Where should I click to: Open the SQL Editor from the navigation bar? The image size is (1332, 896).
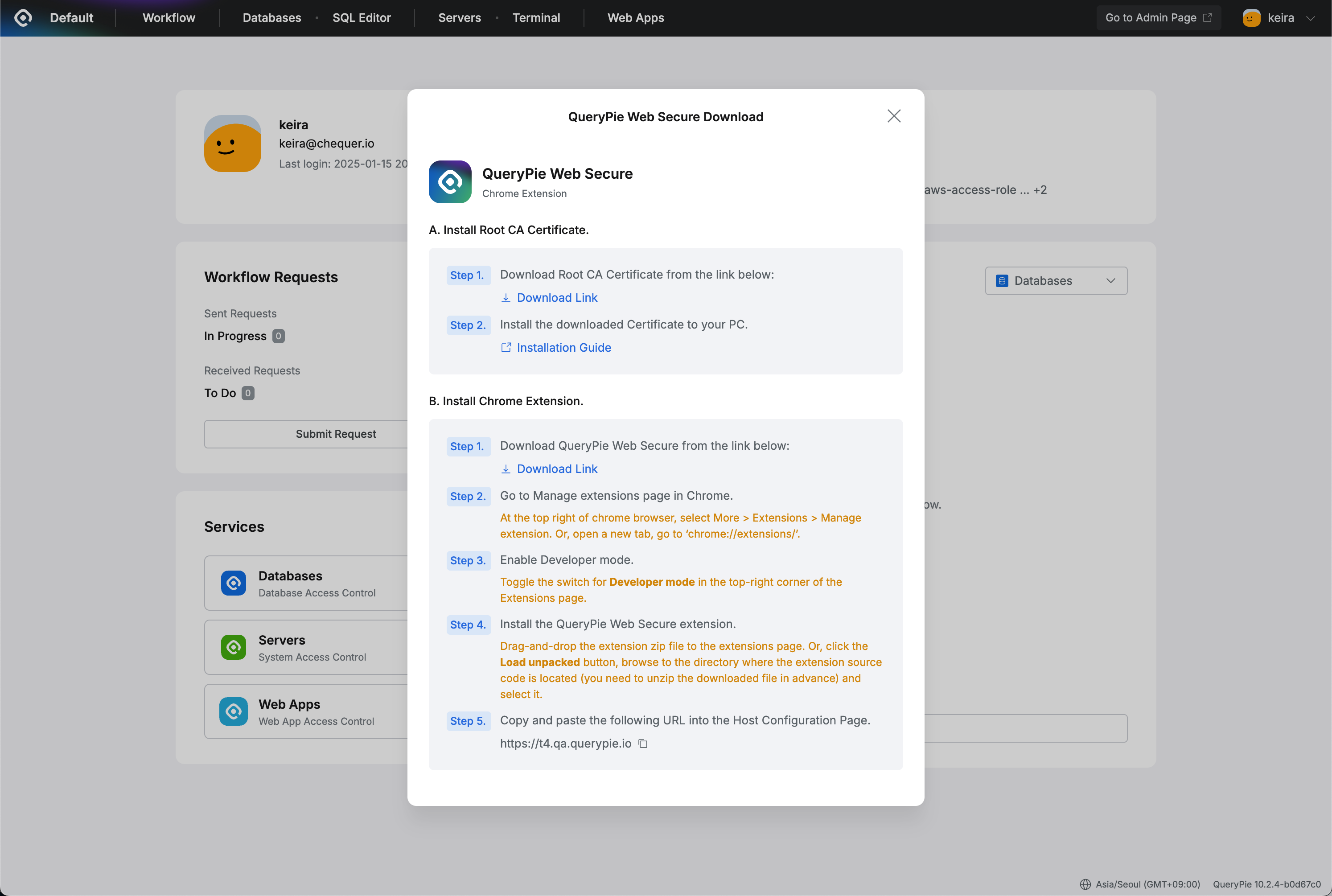(x=362, y=18)
